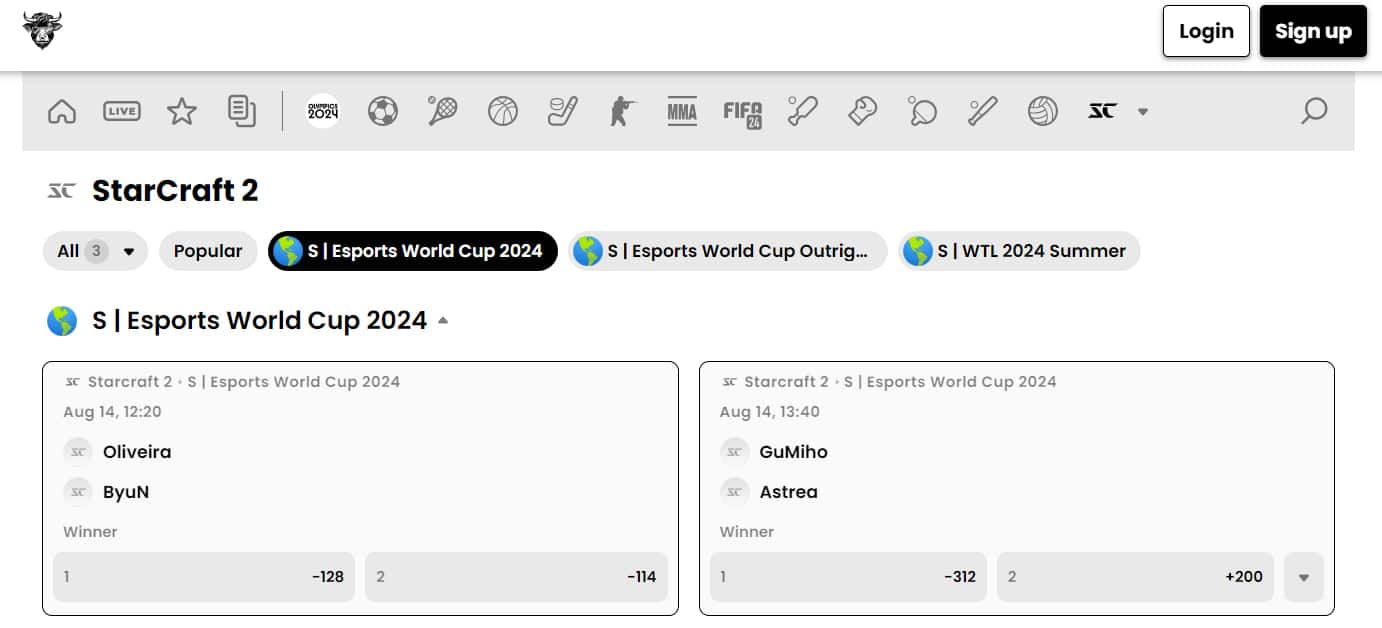Open the bet slip documents icon
Screen dimensions: 1382x628
242,111
